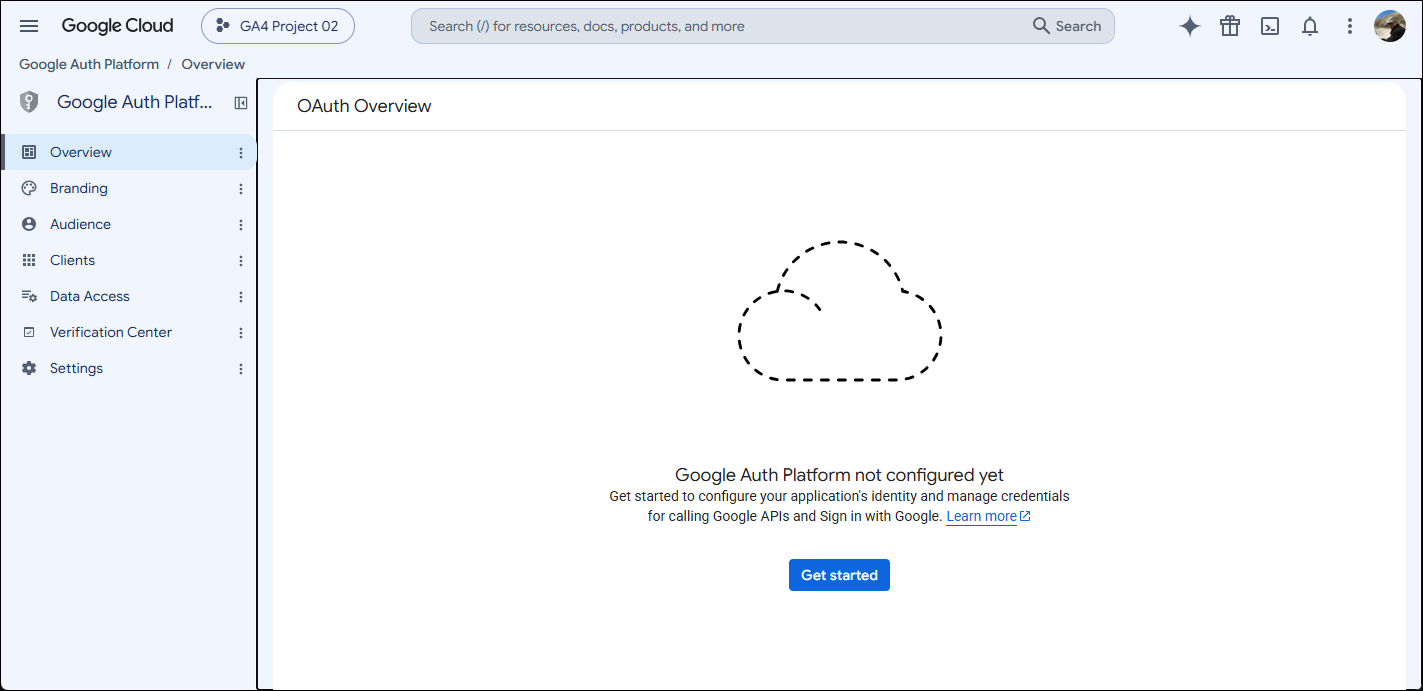Click the Overview breadcrumb
Image resolution: width=1423 pixels, height=691 pixels.
(x=213, y=64)
